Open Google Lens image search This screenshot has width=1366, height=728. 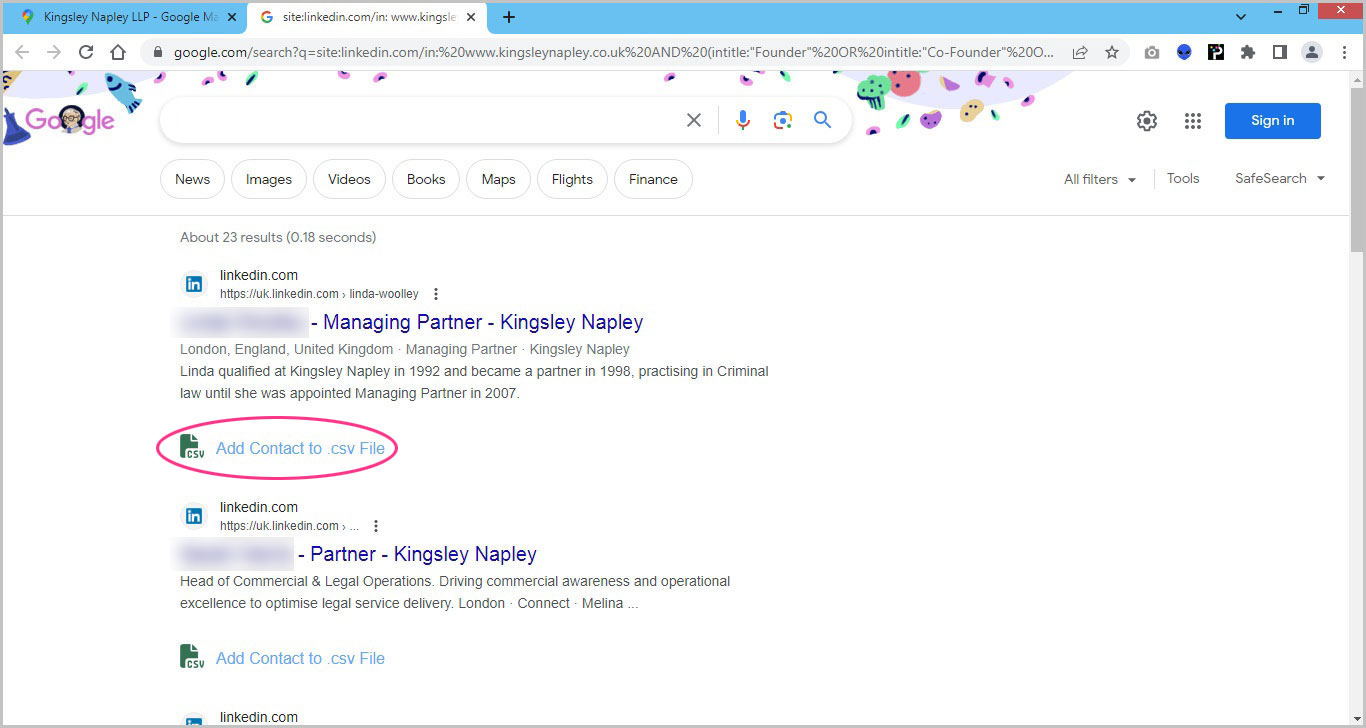782,121
